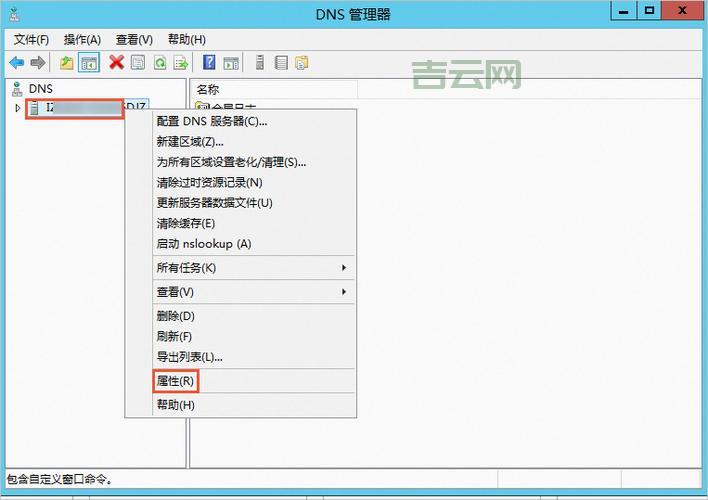Expand the server node triangle in tree
708x500 pixels.
(x=18, y=108)
